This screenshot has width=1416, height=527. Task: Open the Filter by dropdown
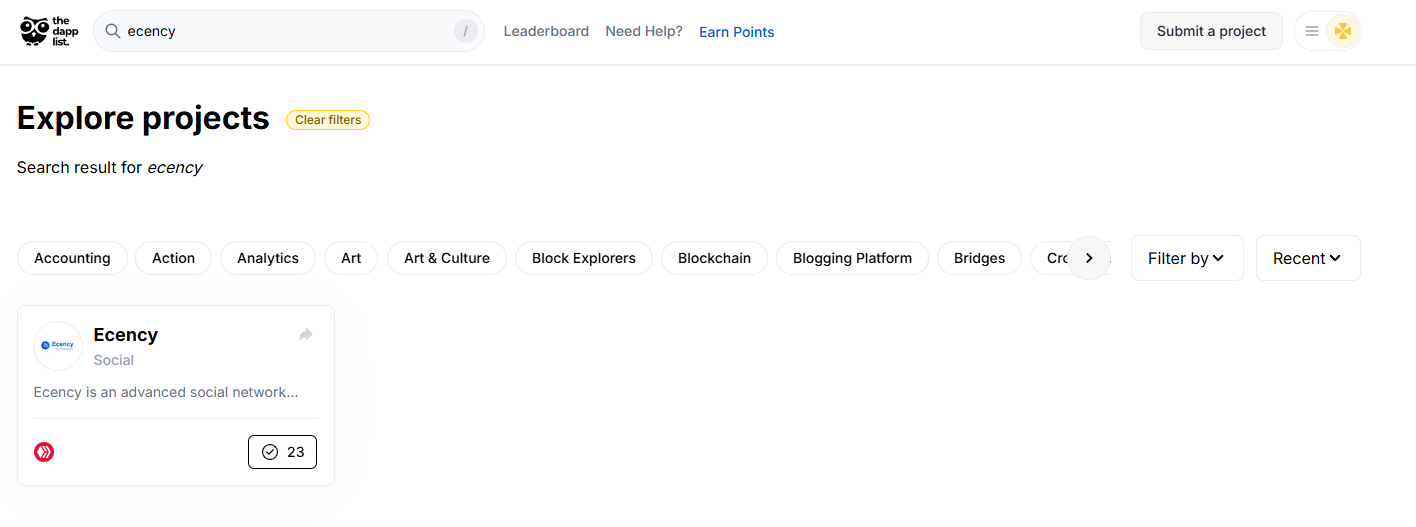[x=1187, y=258]
